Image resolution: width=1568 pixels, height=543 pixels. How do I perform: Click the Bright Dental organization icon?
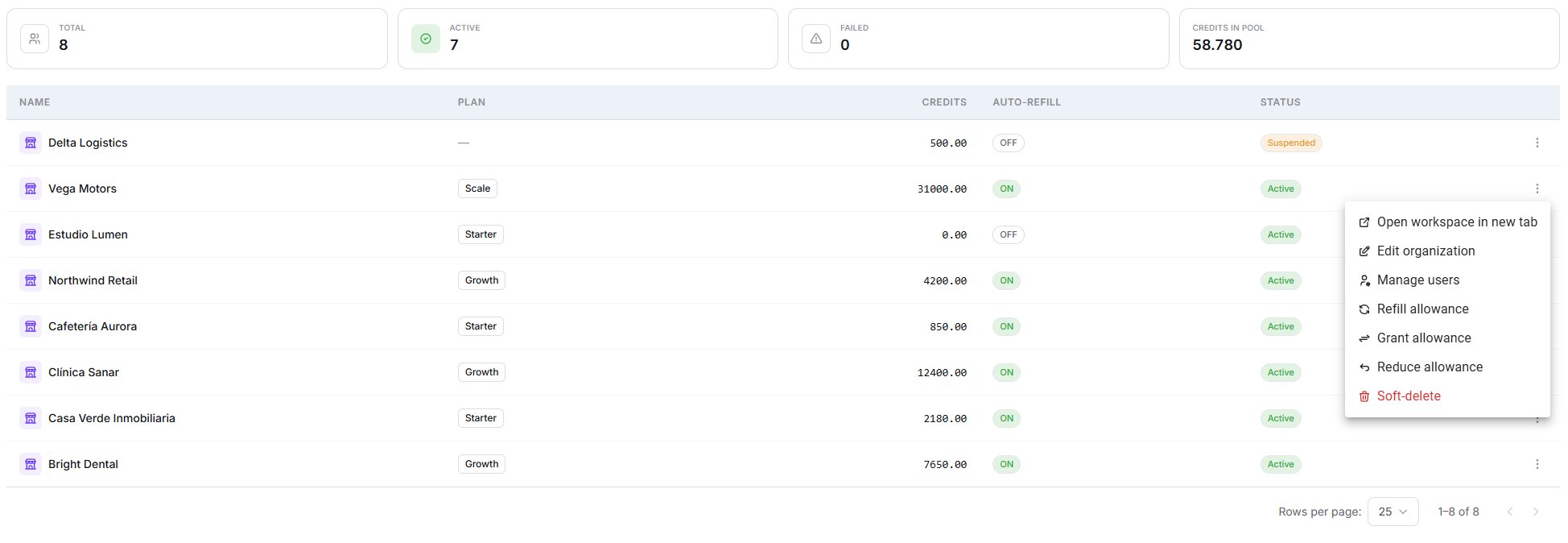pyautogui.click(x=31, y=464)
